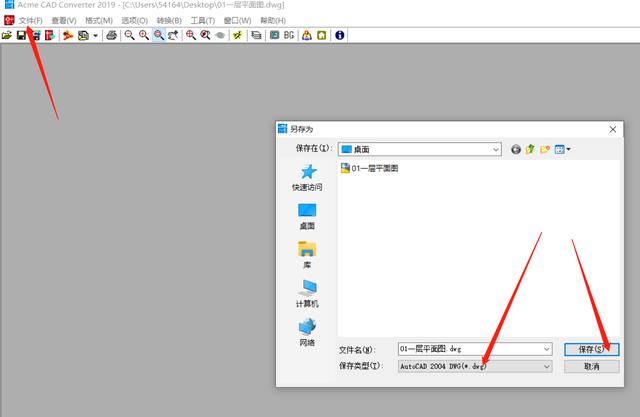Select 快速访问 in the dialog sidebar
Viewport: 640px width, 417px height.
point(307,178)
